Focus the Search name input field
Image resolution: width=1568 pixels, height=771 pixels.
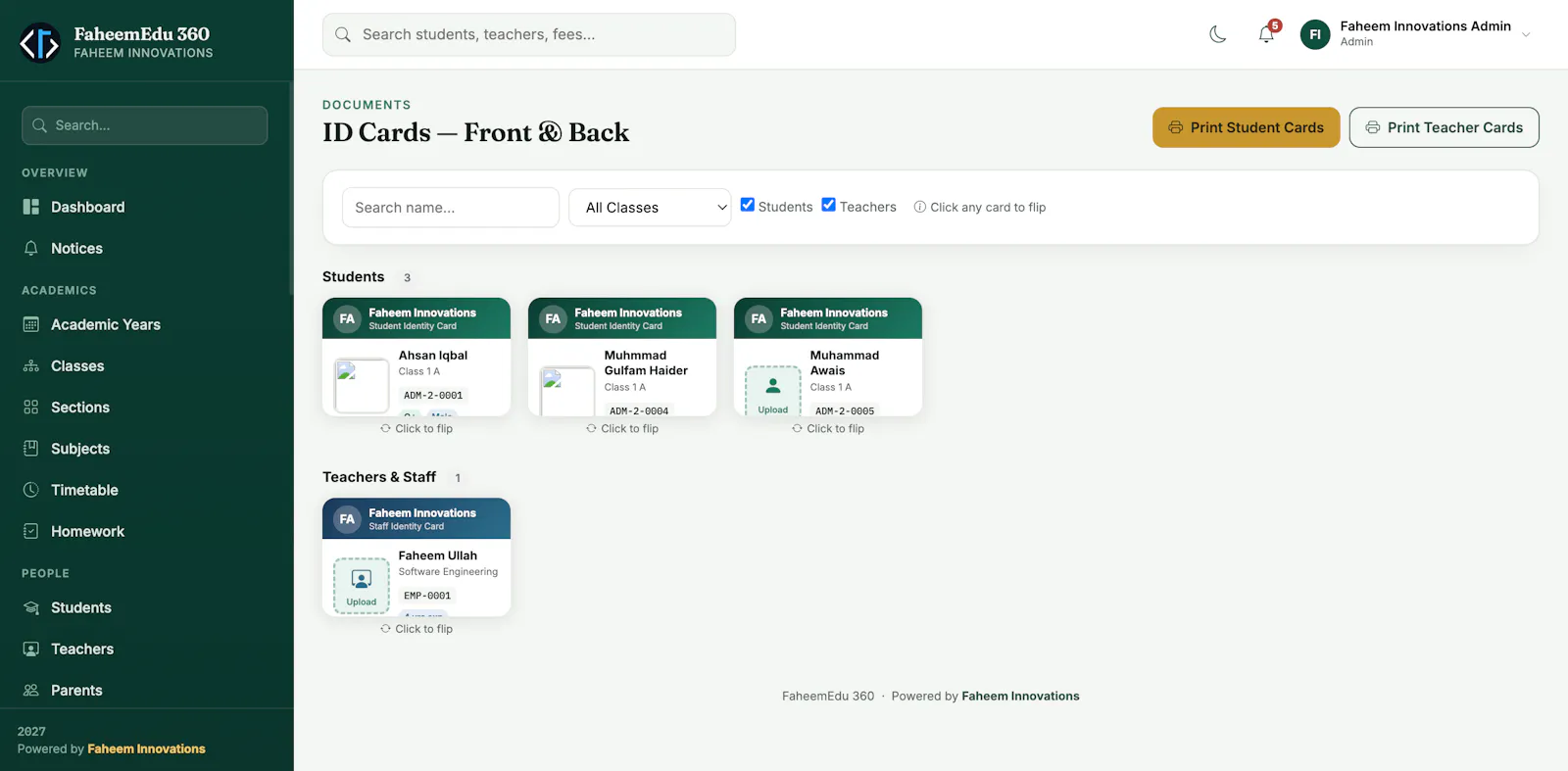pyautogui.click(x=451, y=207)
